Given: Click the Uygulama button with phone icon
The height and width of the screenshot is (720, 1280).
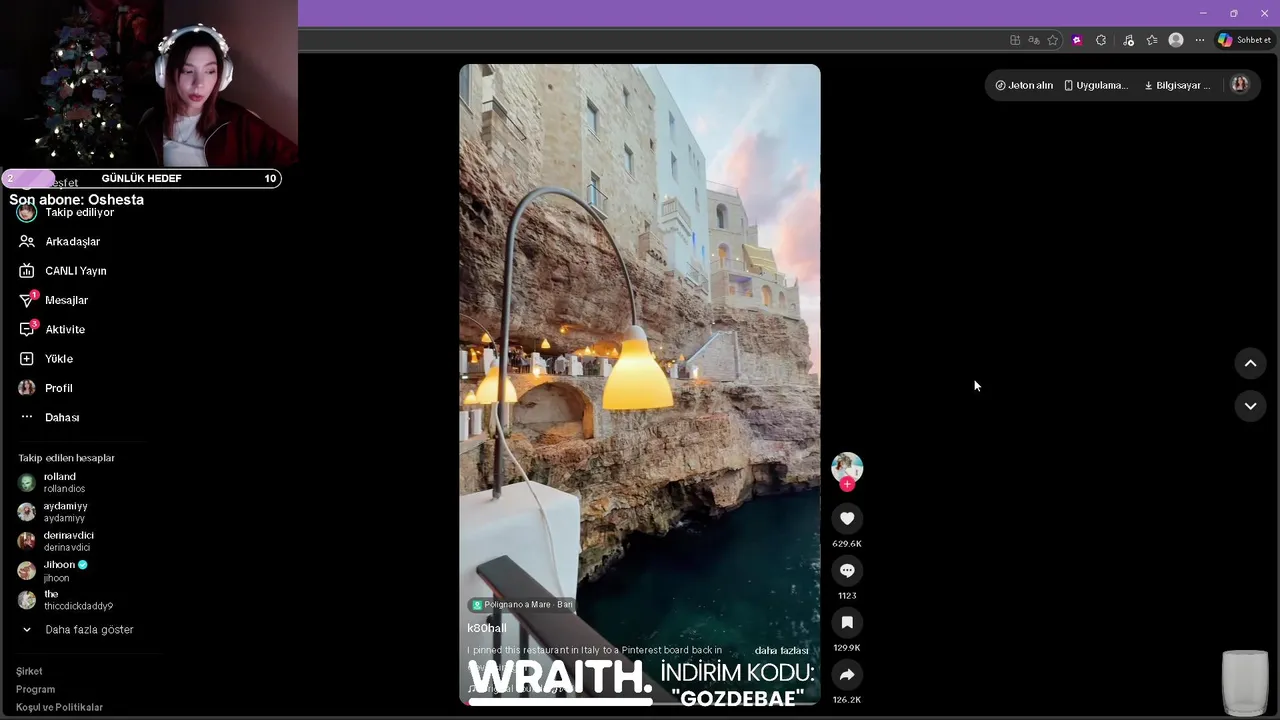Looking at the screenshot, I should [x=1096, y=85].
